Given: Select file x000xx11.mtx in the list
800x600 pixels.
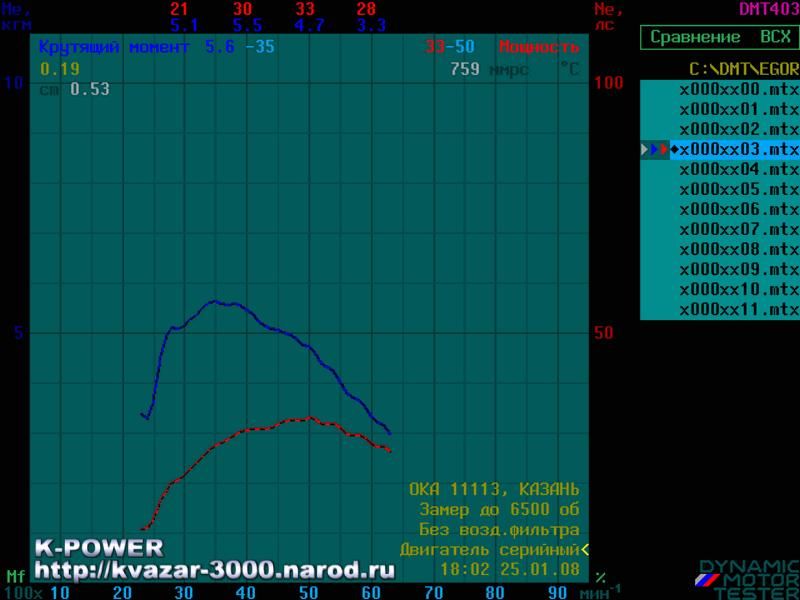Looking at the screenshot, I should (x=738, y=309).
